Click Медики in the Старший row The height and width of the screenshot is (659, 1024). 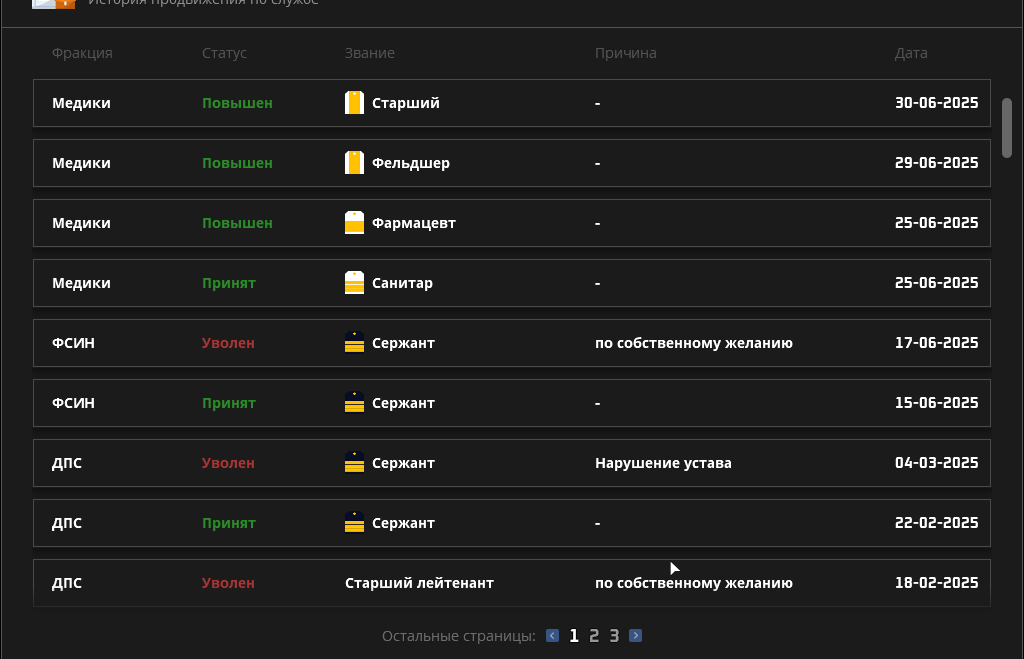(x=82, y=103)
